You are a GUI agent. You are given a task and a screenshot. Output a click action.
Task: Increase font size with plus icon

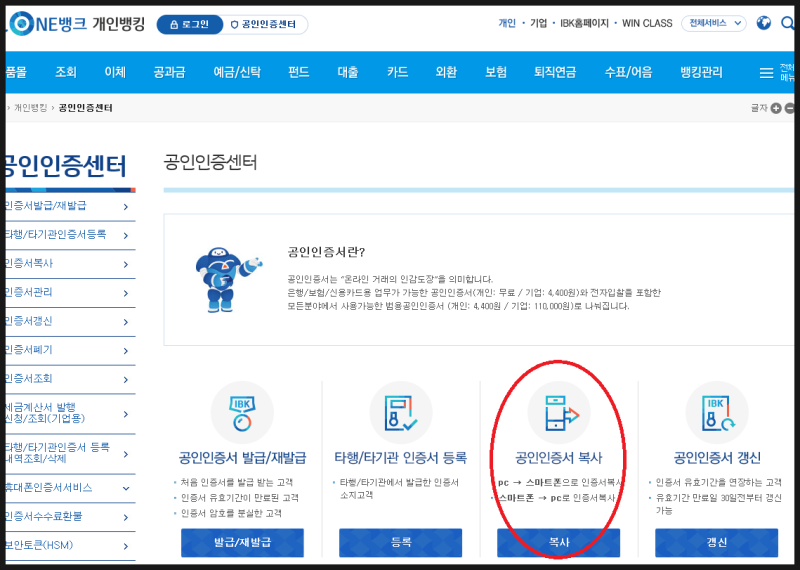(776, 108)
